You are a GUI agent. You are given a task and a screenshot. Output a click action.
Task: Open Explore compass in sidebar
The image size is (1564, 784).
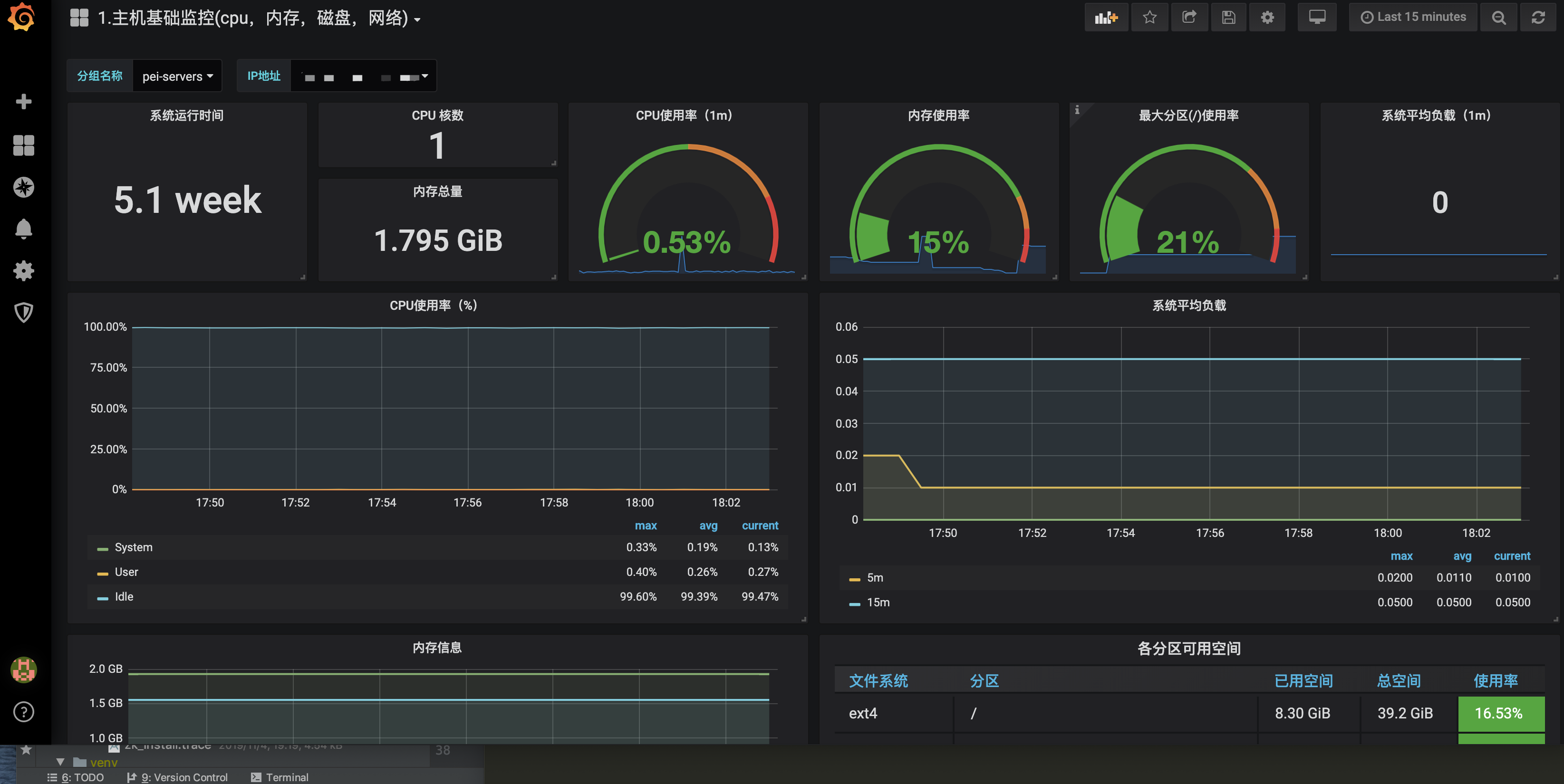tap(24, 187)
